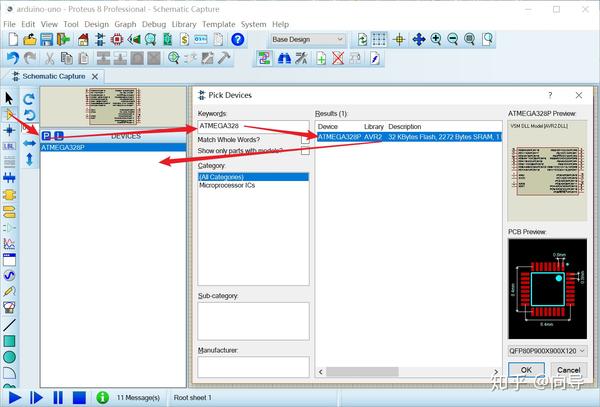The image size is (600, 407).
Task: Click Cancel in Pick Devices dialog
Action: coord(569,370)
